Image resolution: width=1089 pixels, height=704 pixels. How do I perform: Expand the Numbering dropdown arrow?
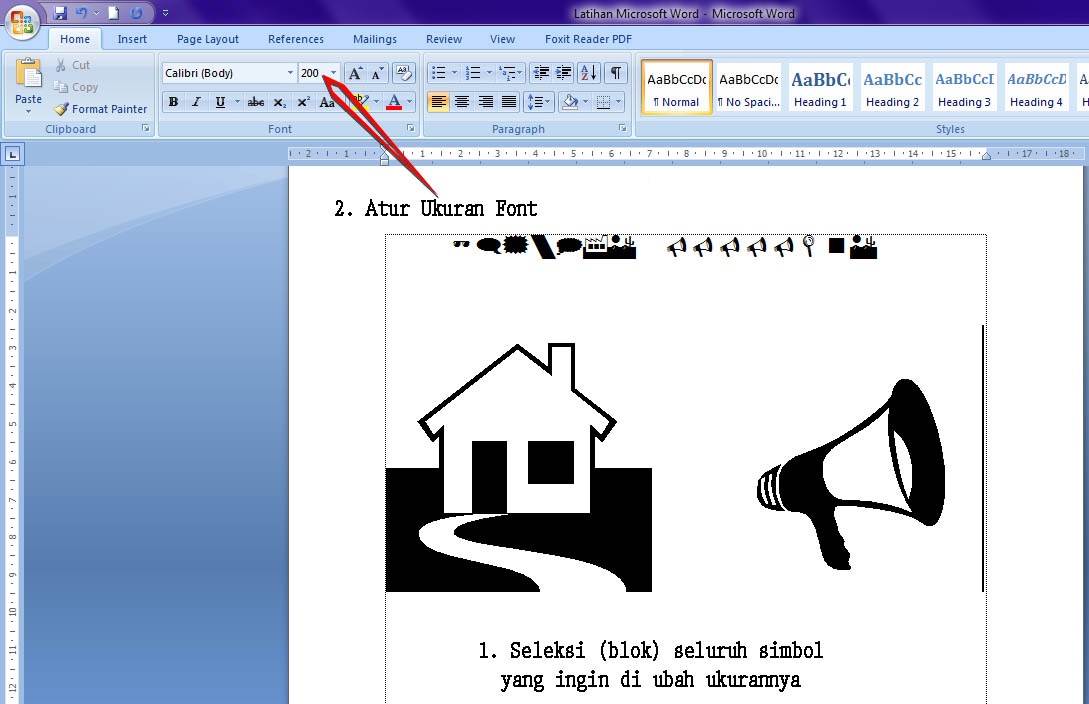pos(490,72)
